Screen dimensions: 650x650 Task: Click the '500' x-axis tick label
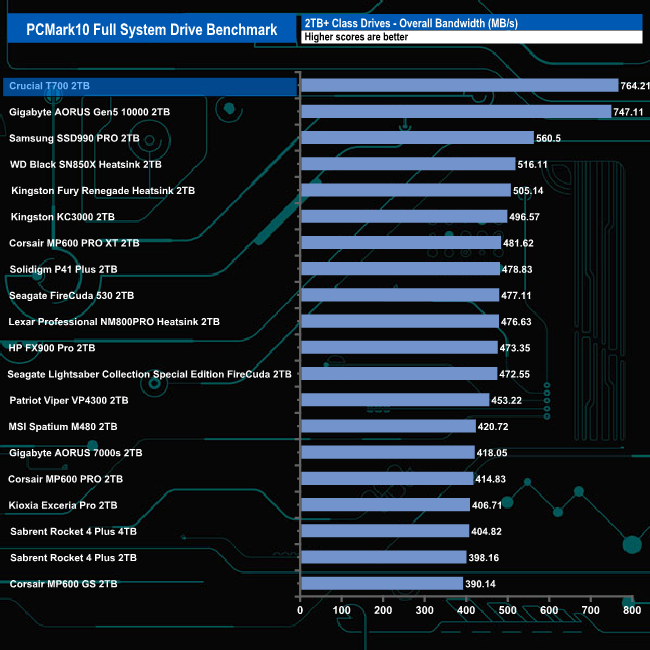point(507,610)
